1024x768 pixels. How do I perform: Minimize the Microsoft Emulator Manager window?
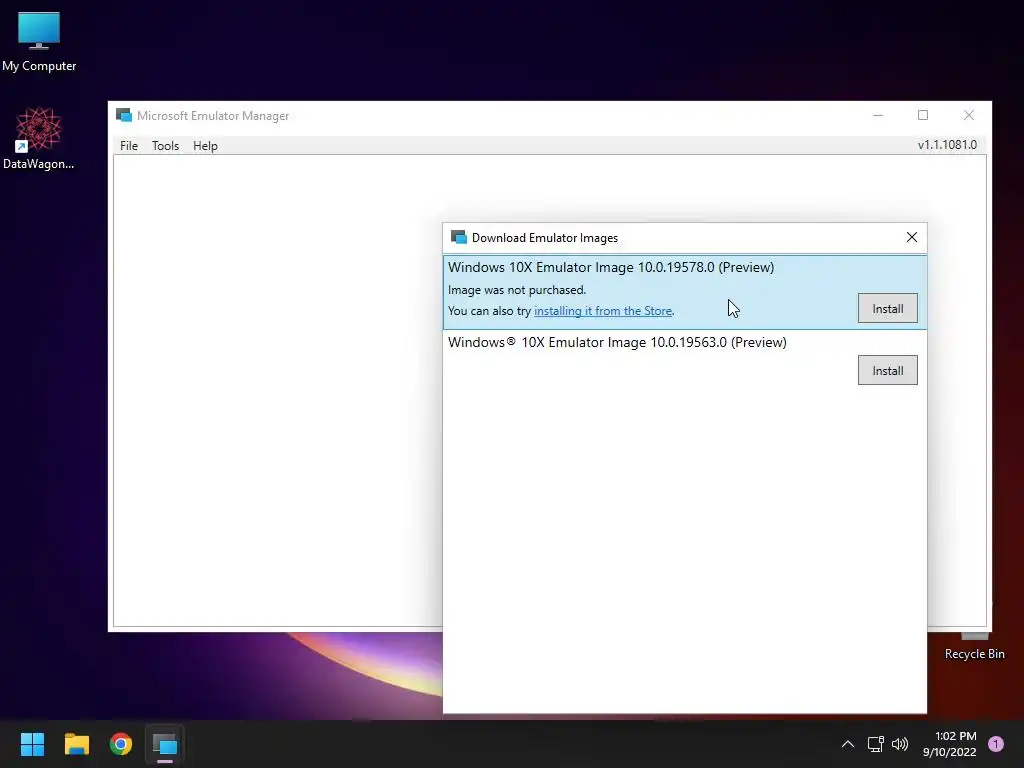click(878, 116)
